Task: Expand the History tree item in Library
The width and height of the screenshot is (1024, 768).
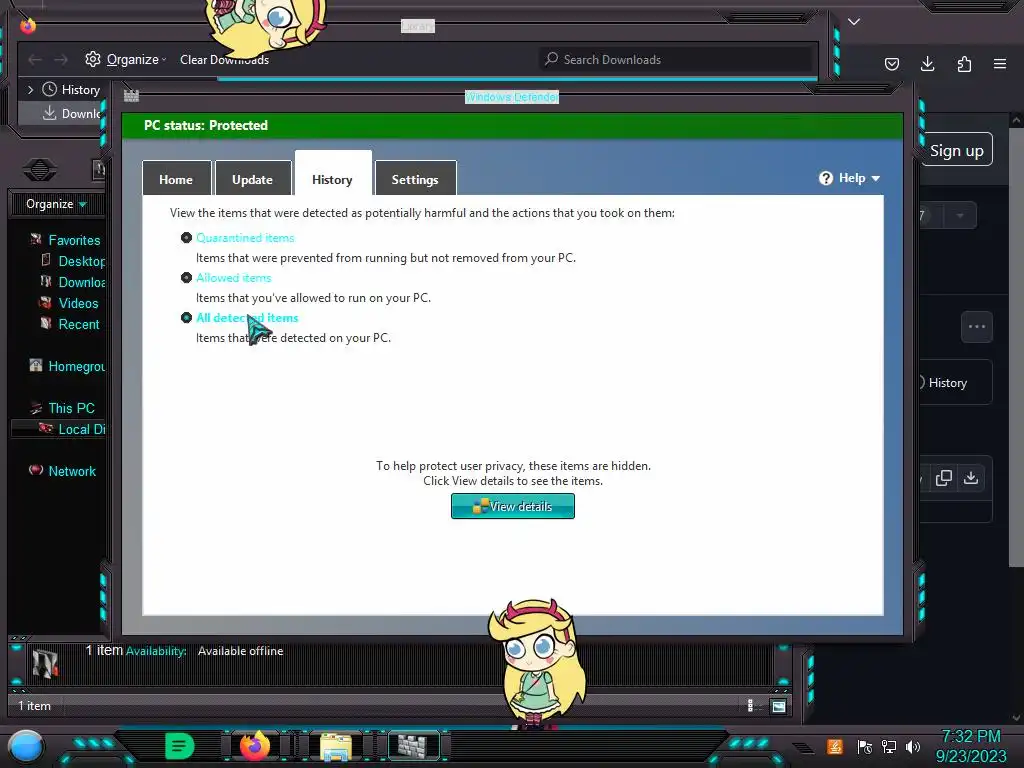Action: coord(30,89)
